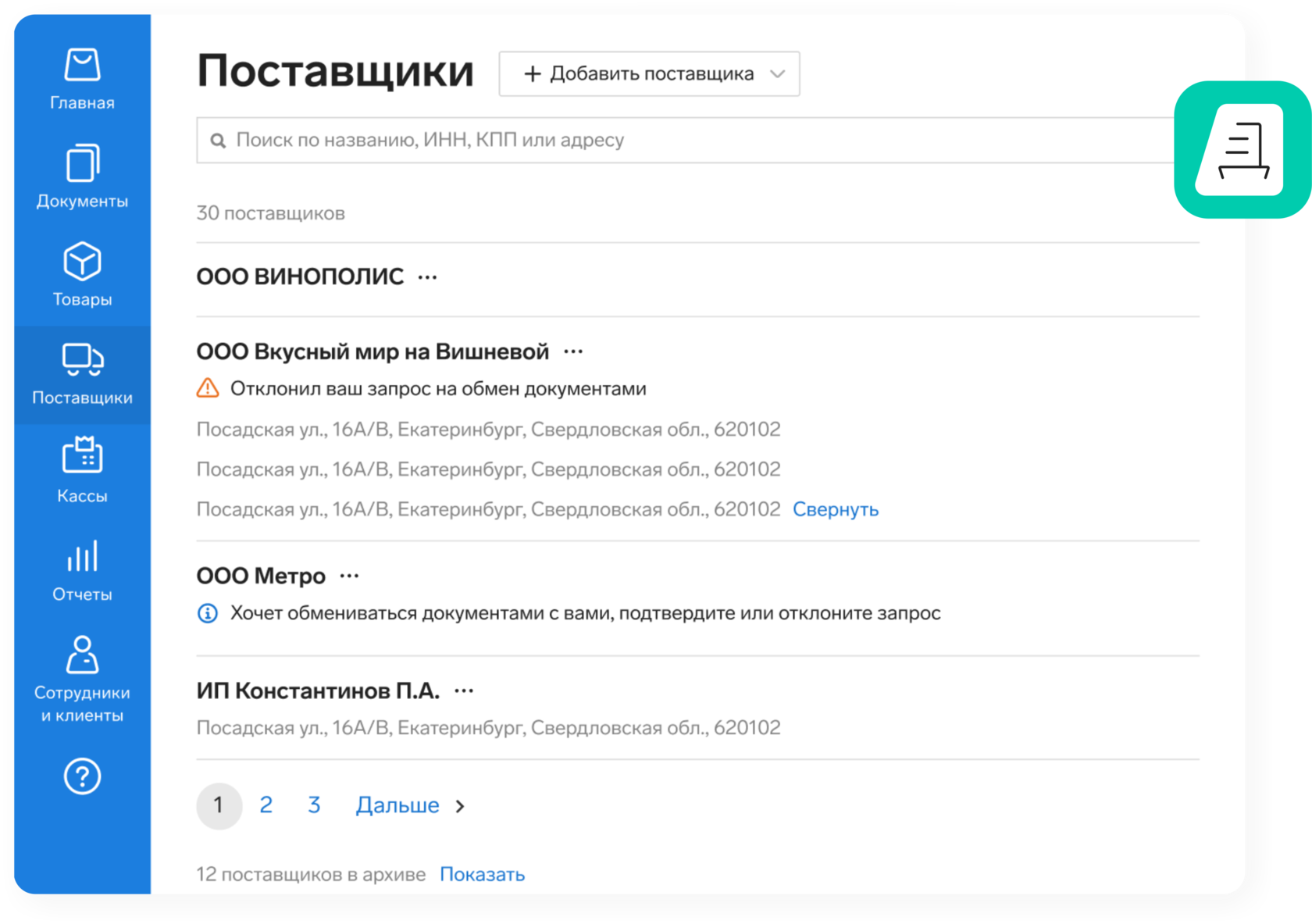Select the Поставщики truck icon
The height and width of the screenshot is (924, 1312).
pos(82,359)
